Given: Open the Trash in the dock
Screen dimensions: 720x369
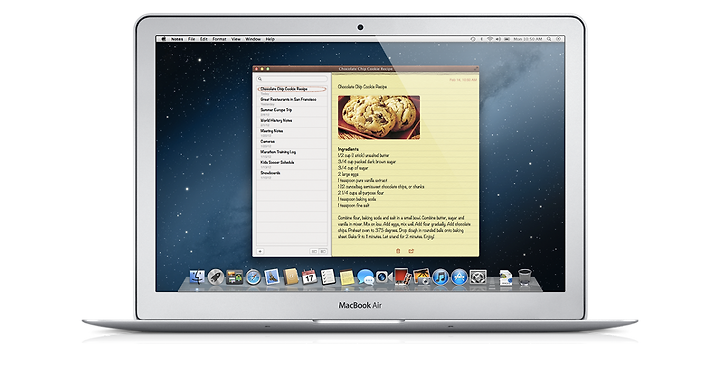Looking at the screenshot, I should point(525,277).
